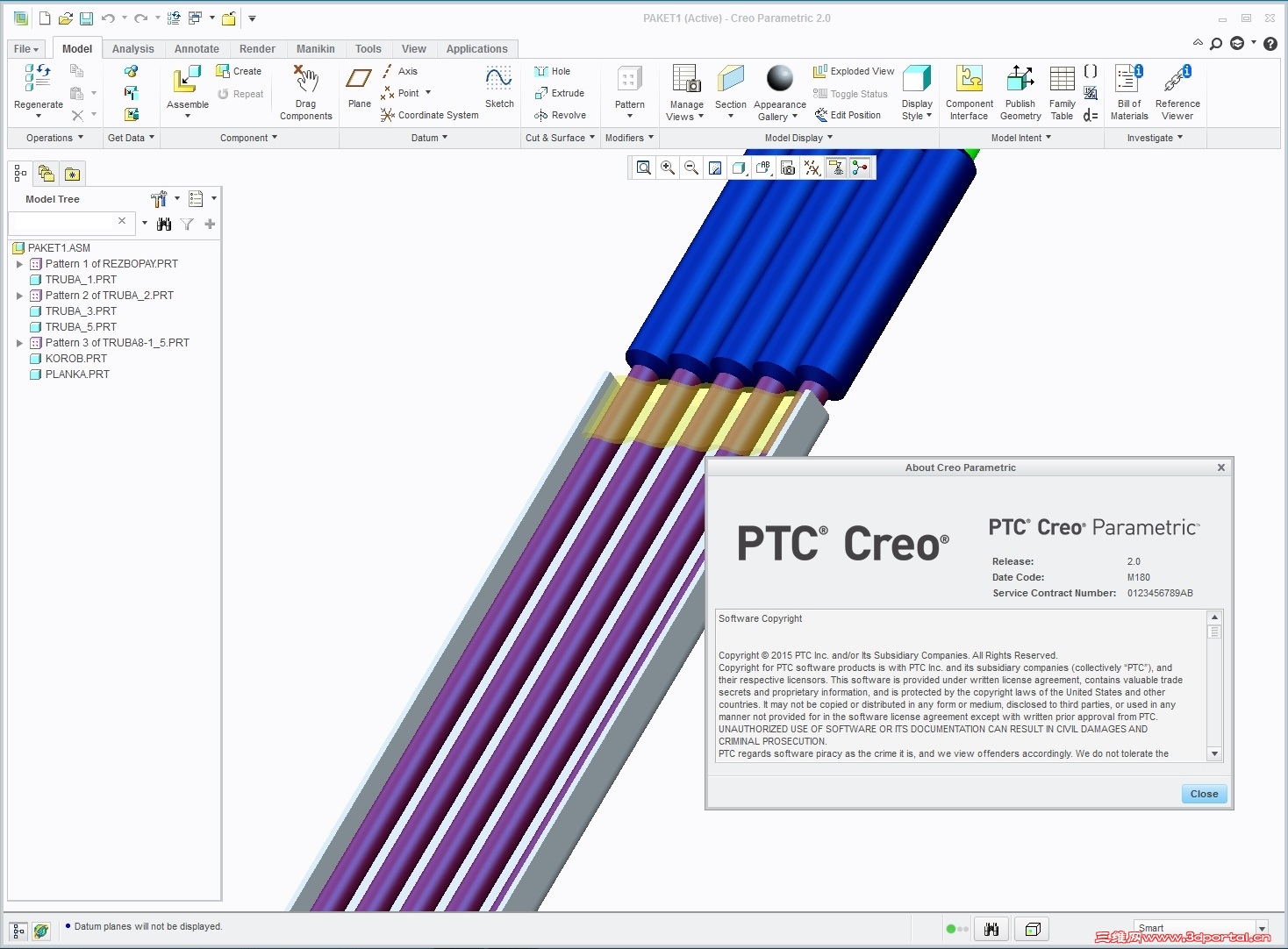Start a new Sketch

coord(499,80)
